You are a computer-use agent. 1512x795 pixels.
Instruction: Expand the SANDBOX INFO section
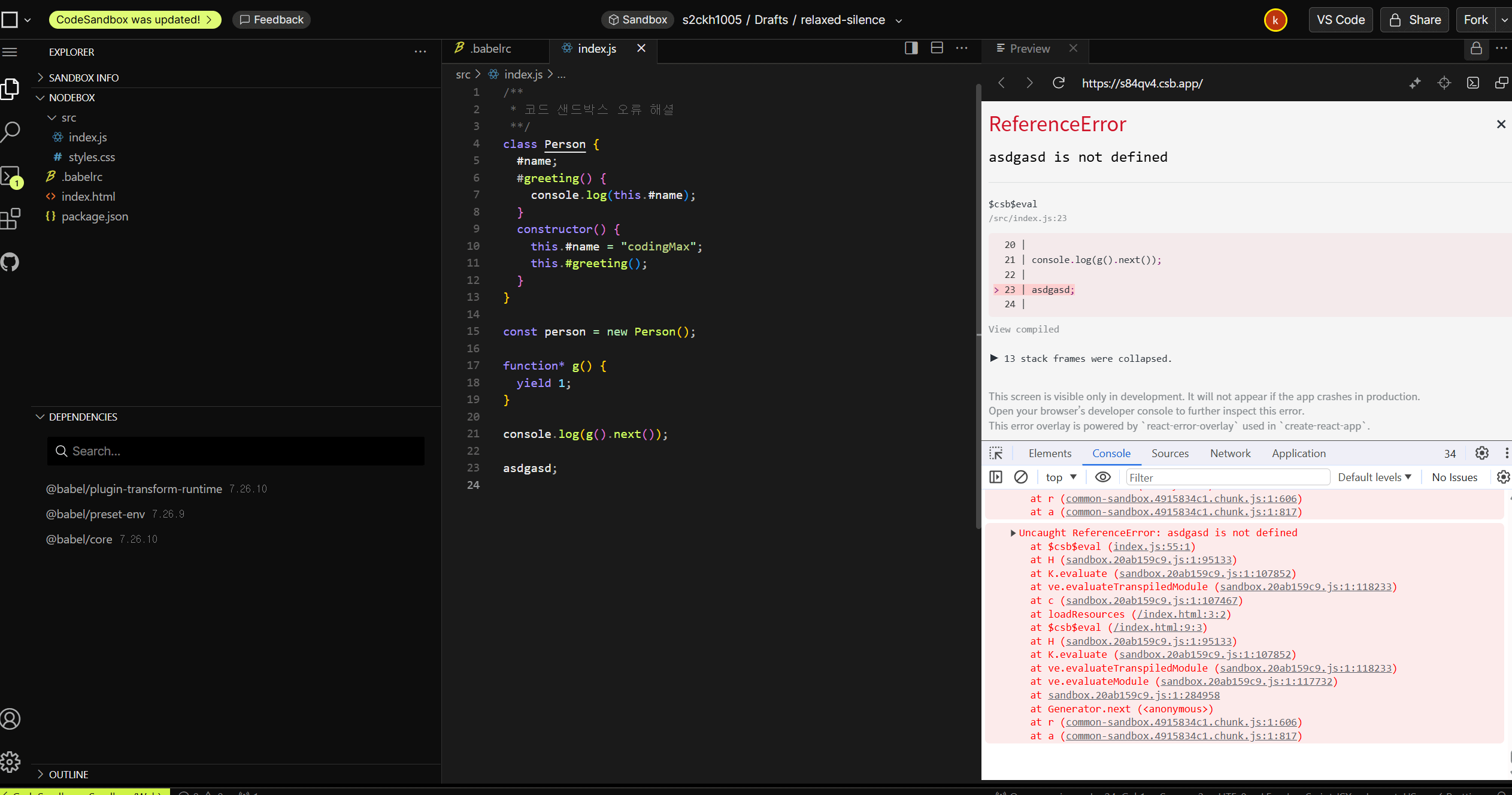tap(83, 77)
